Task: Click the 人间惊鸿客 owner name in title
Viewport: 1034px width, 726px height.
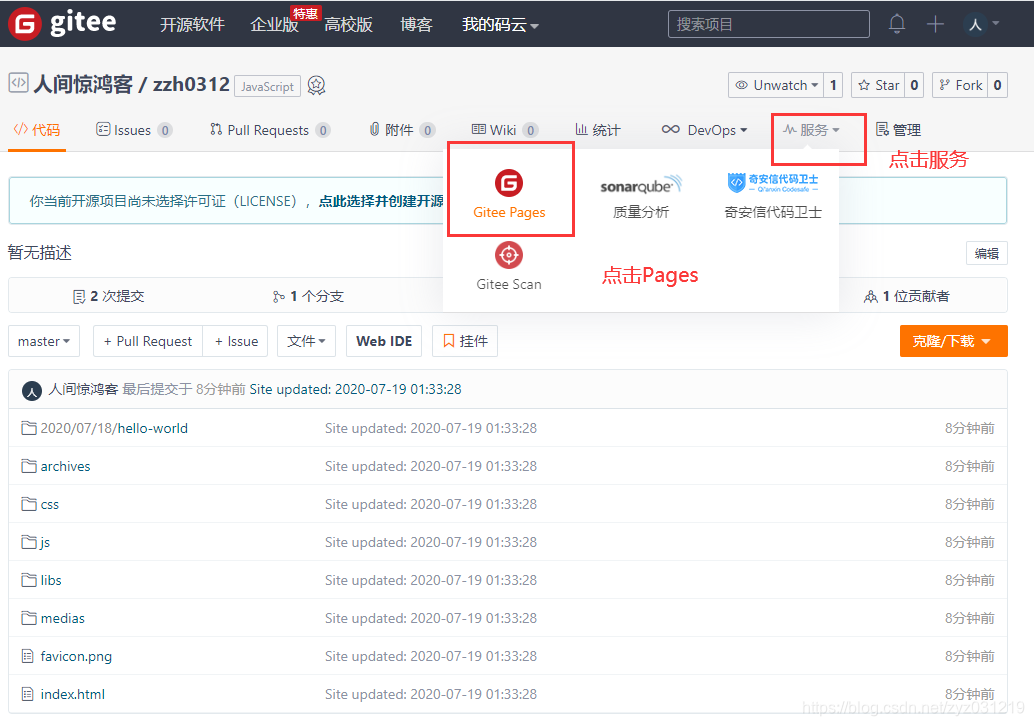Action: (82, 84)
